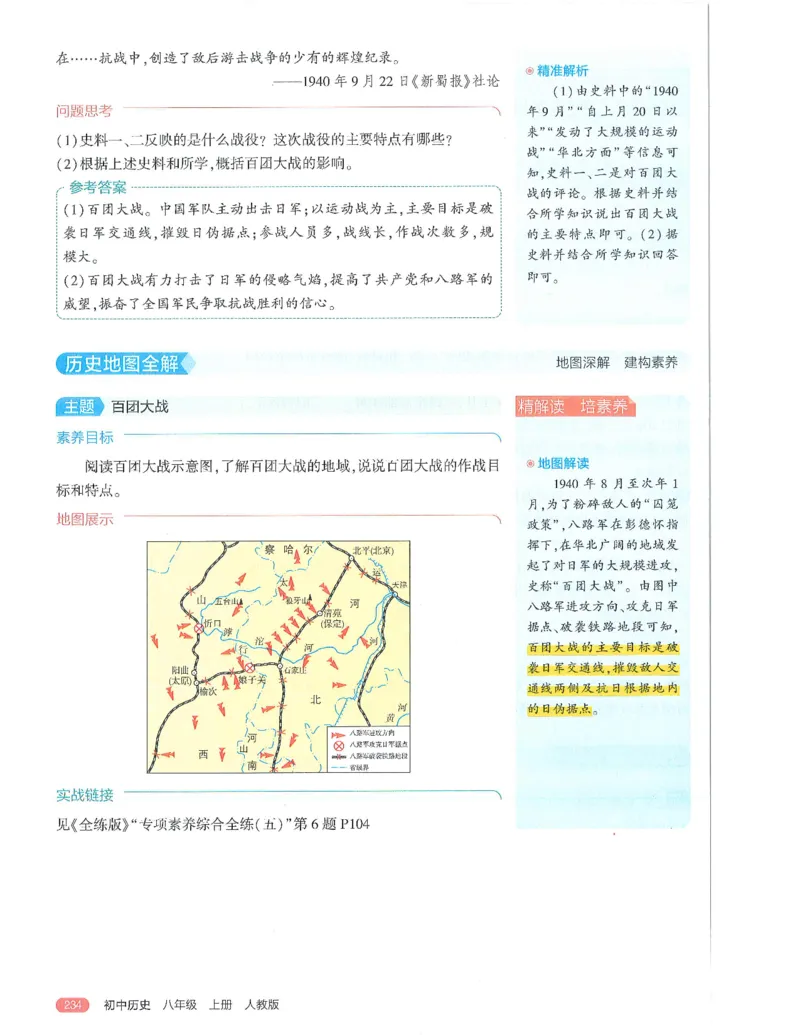Screen dimensions: 800x1035
Task: Click the 建构素养 text on the banner
Action: [651, 362]
